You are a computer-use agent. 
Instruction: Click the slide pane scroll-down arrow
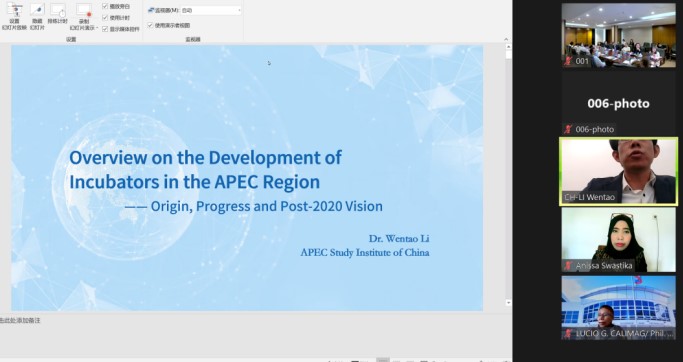click(508, 302)
